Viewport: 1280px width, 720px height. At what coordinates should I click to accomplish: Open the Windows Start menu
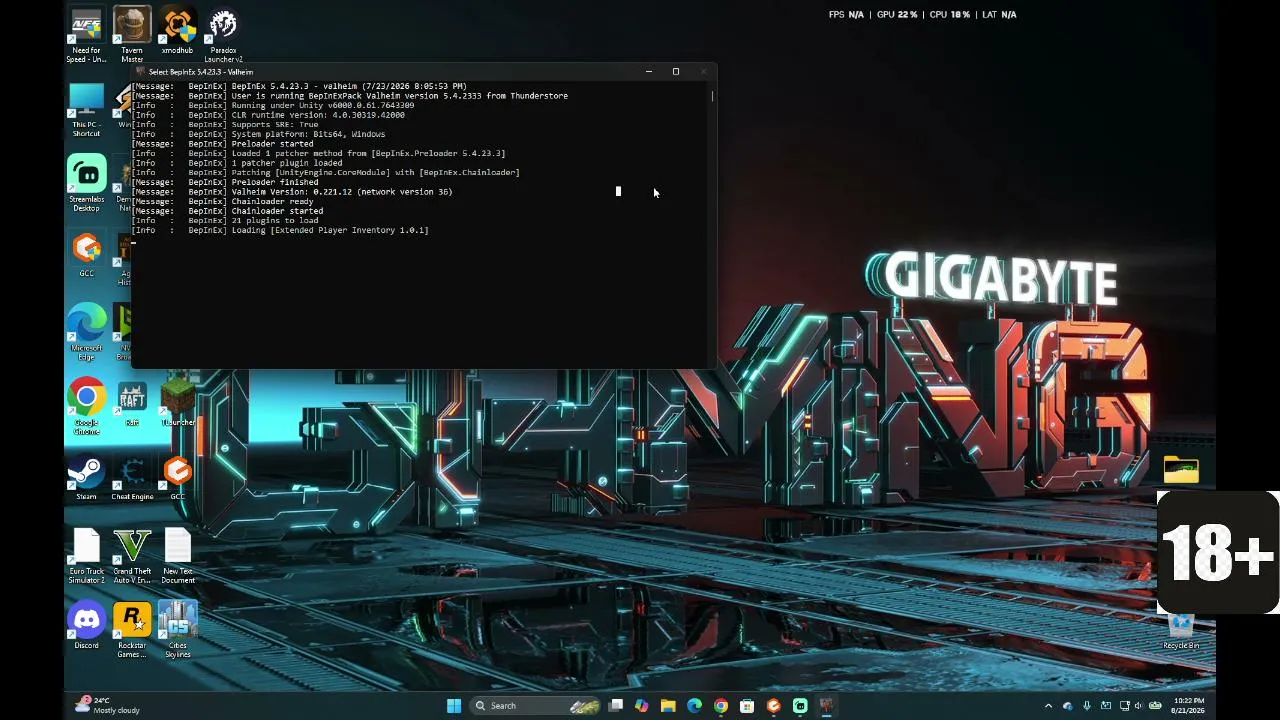tap(454, 705)
